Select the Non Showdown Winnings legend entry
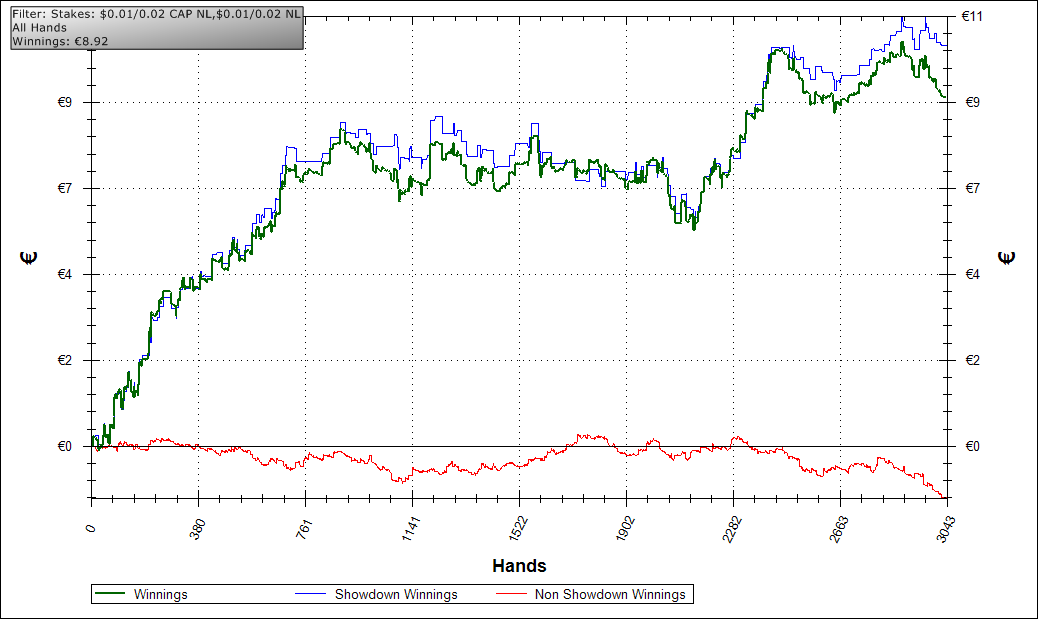The height and width of the screenshot is (619, 1038). pyautogui.click(x=610, y=594)
